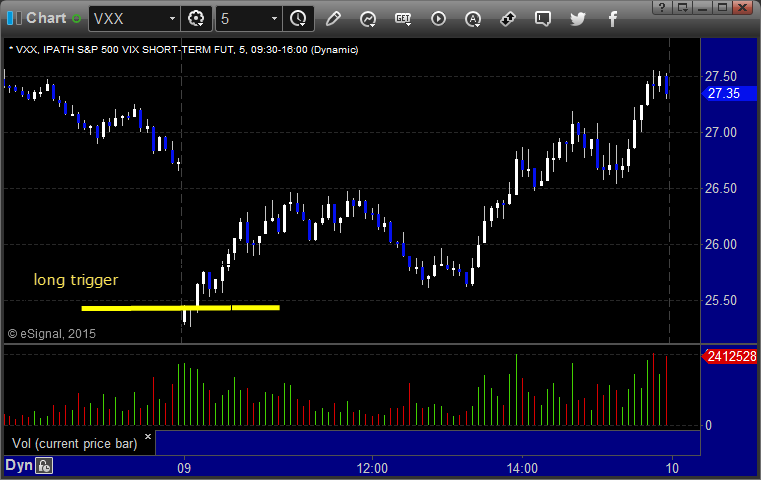
Task: Click the 27.35 current price marker
Action: tap(729, 93)
